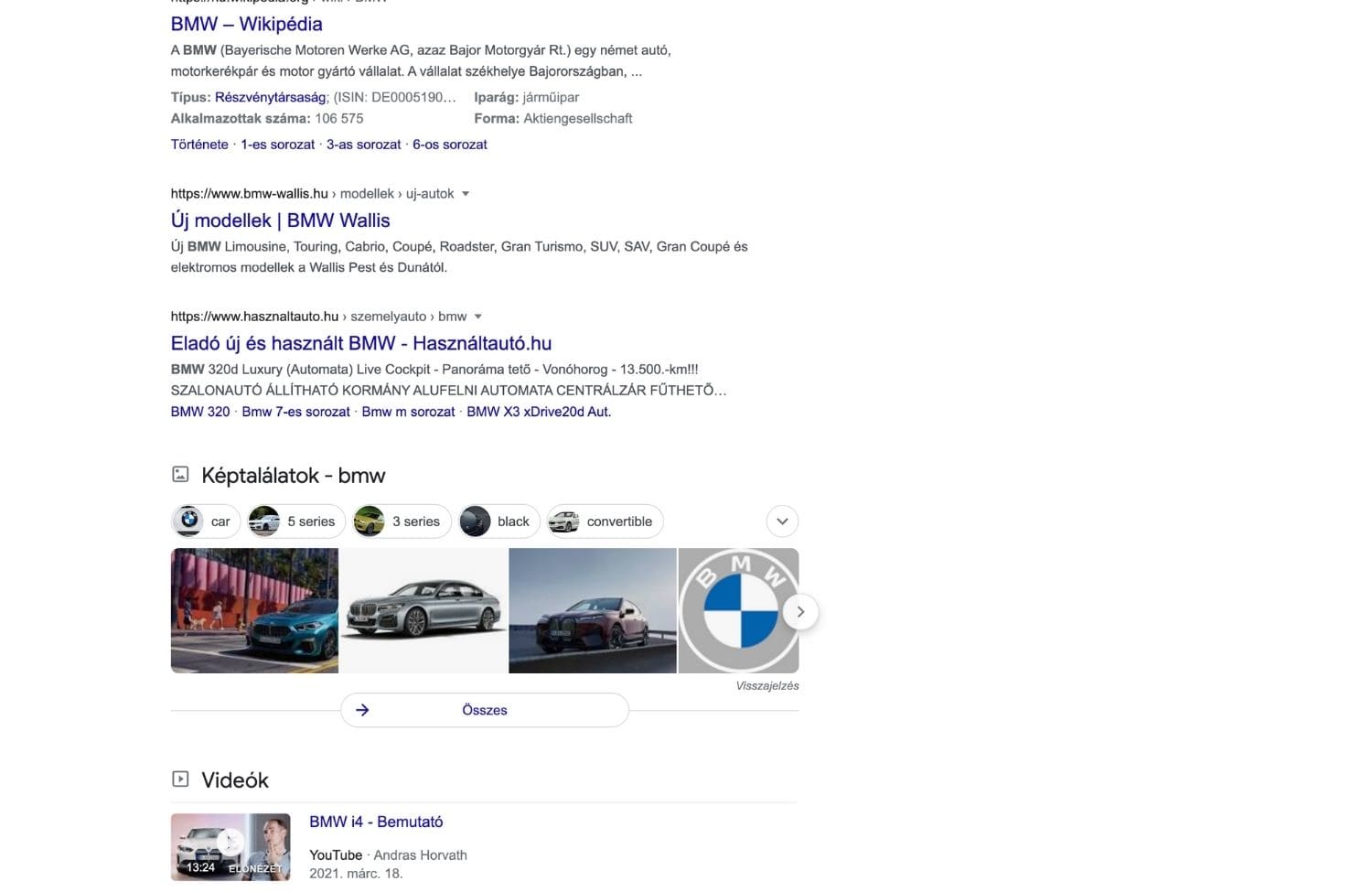The height and width of the screenshot is (892, 1372).
Task: Open the 3-as sorozat sitelink
Action: [x=363, y=145]
